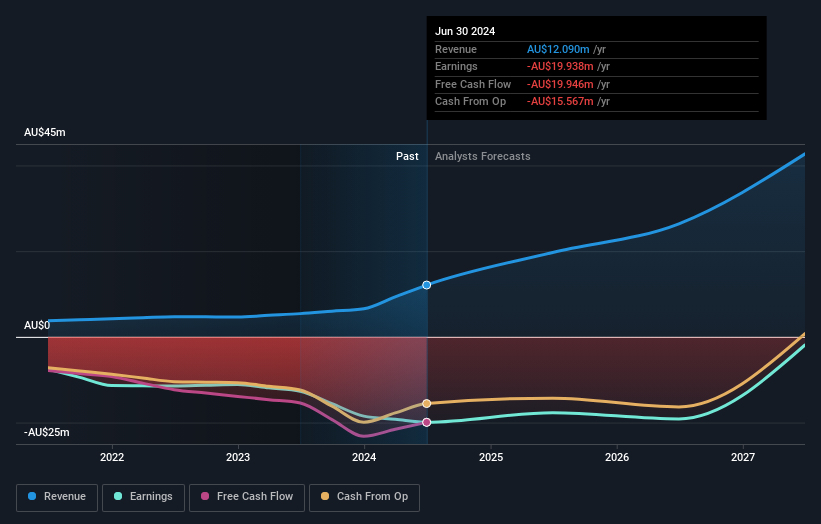Viewport: 821px width, 524px height.
Task: Click the 'Analysts Forecasts' section label
Action: [x=482, y=157]
